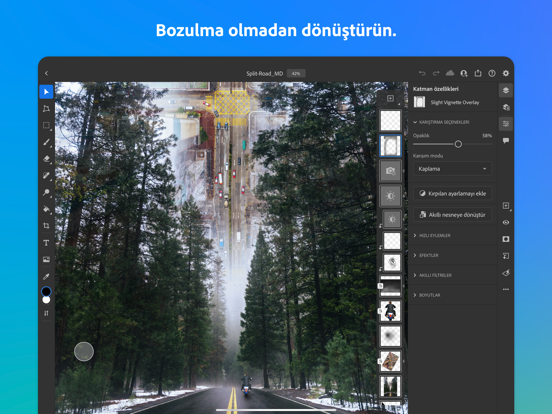The width and height of the screenshot is (552, 414).
Task: Select the first brightness adjustment layer thumbnail
Action: click(390, 196)
